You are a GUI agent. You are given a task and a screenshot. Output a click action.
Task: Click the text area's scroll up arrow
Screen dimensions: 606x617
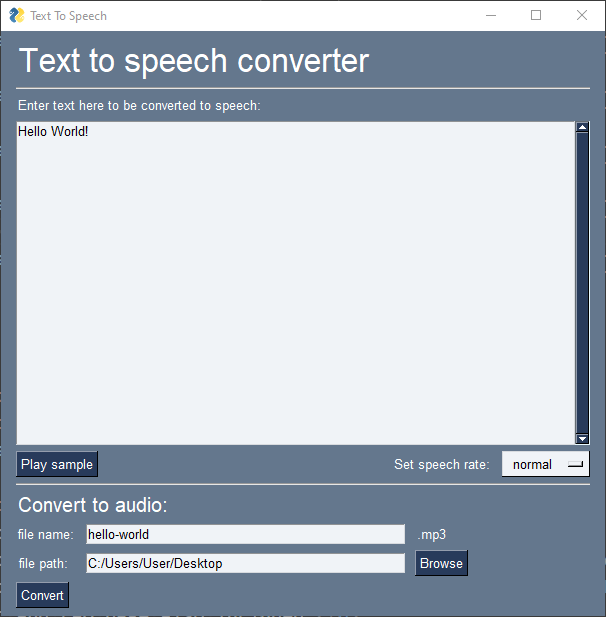(x=582, y=128)
